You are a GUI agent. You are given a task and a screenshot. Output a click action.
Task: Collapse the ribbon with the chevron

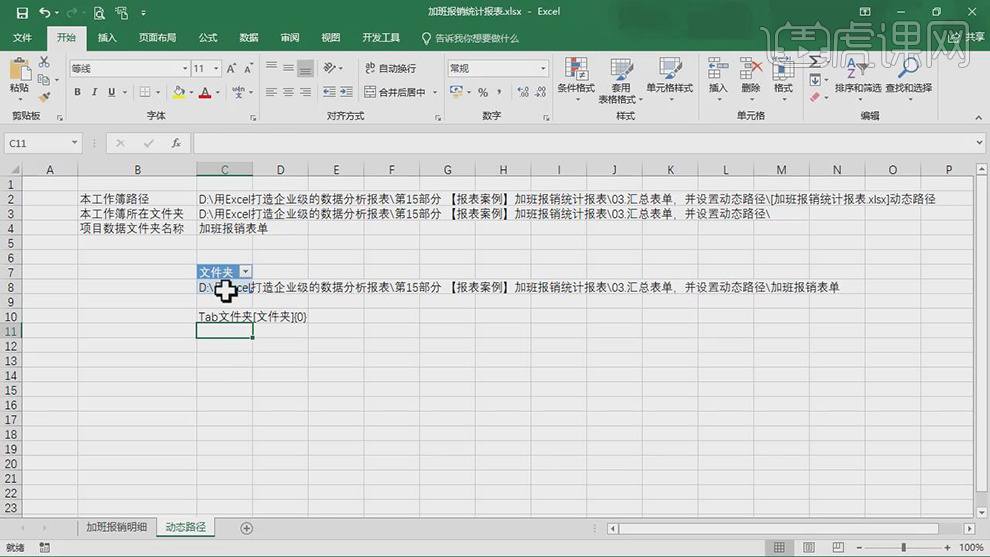(x=978, y=117)
